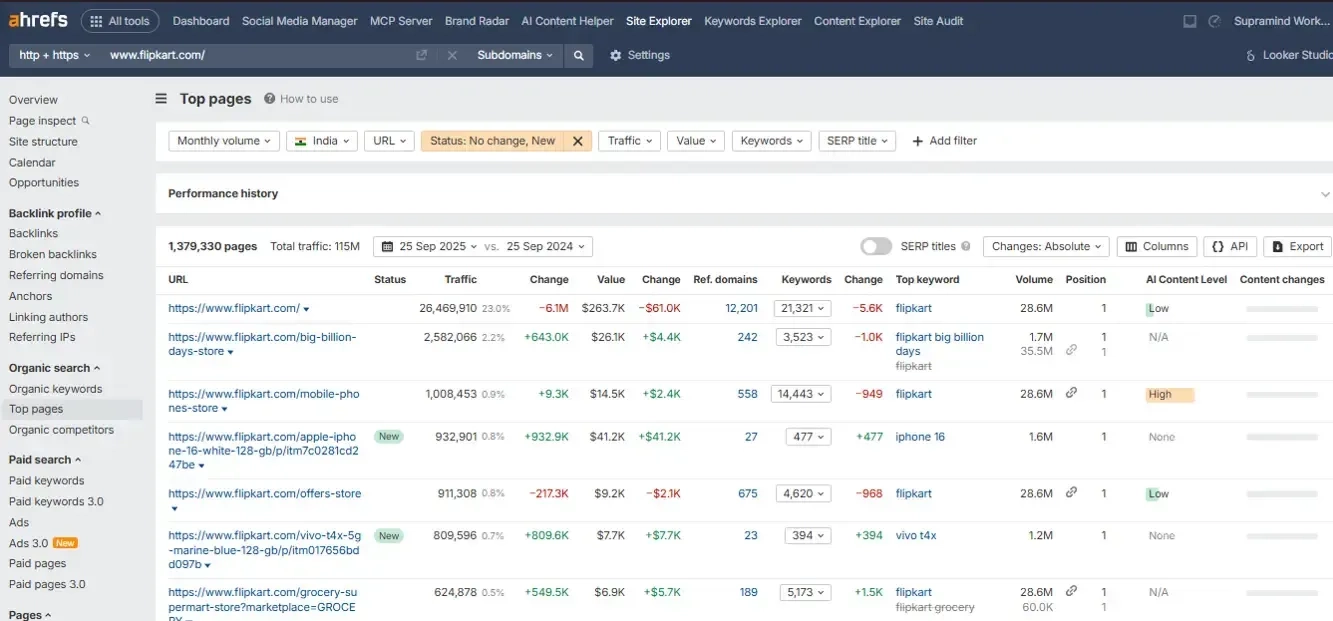Viewport: 1333px width, 621px height.
Task: Open the How to use help
Action: coord(301,99)
